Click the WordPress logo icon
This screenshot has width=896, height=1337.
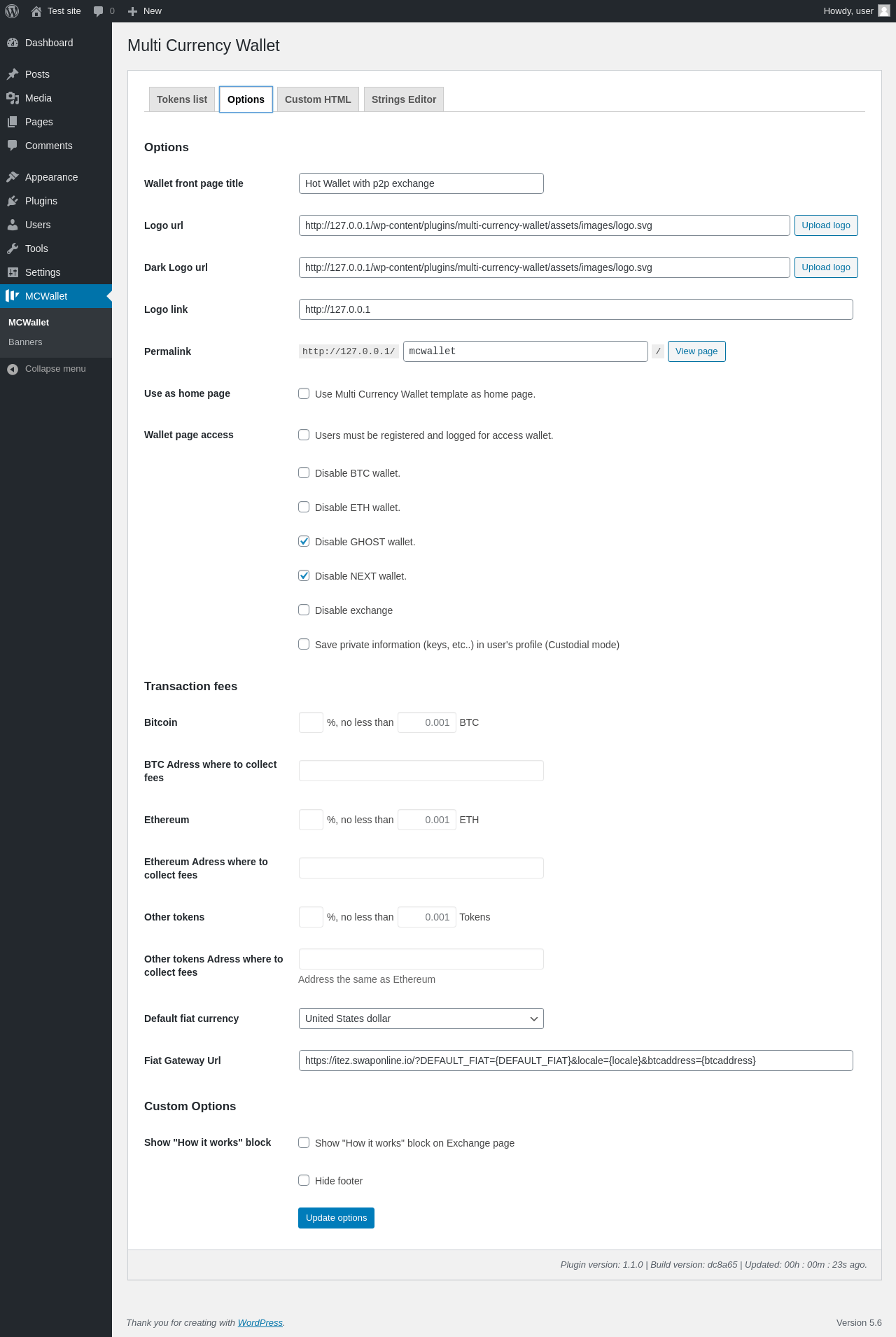[x=12, y=11]
